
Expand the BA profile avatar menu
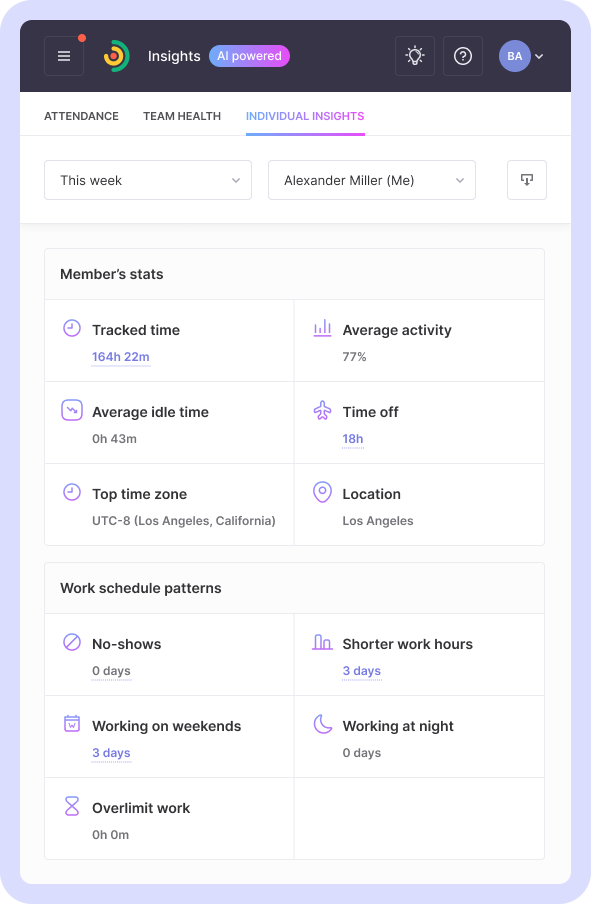point(521,56)
